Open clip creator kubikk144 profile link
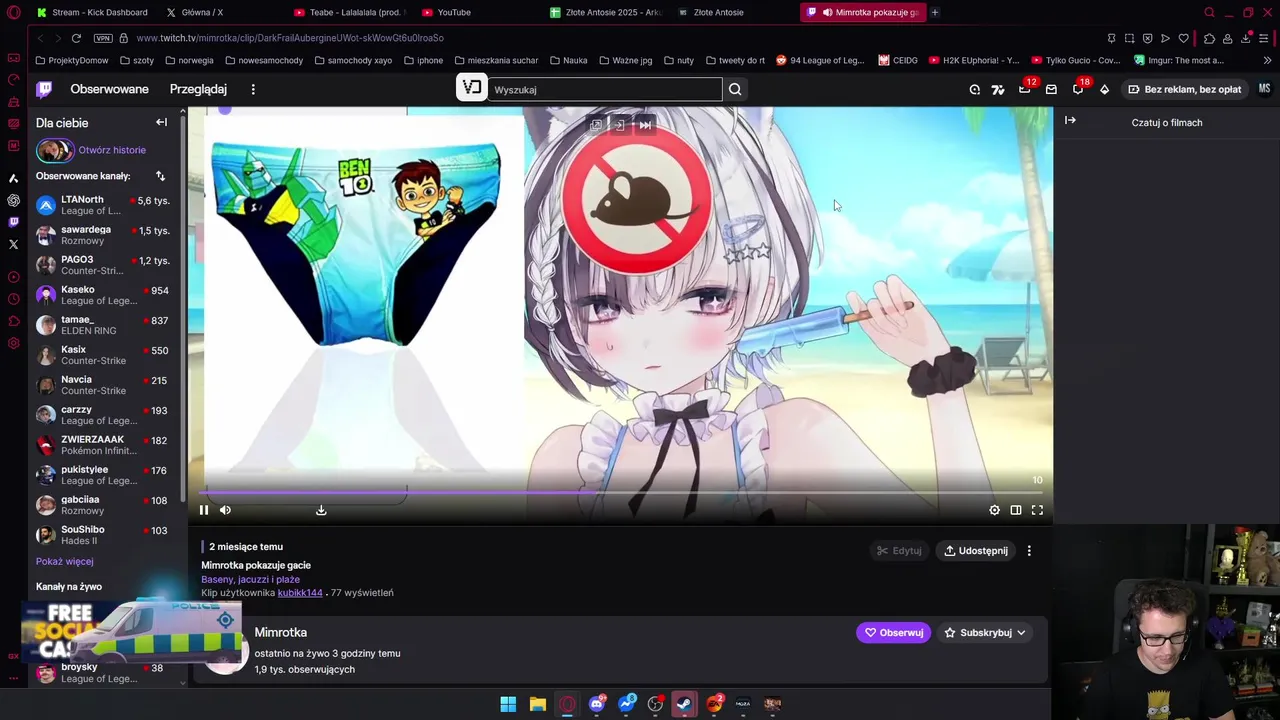This screenshot has width=1280, height=720. (300, 593)
